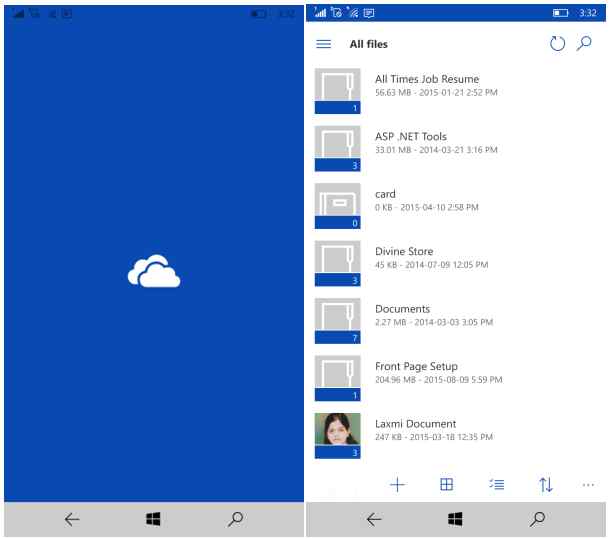Refresh the All files list
Image resolution: width=610 pixels, height=539 pixels.
(557, 43)
